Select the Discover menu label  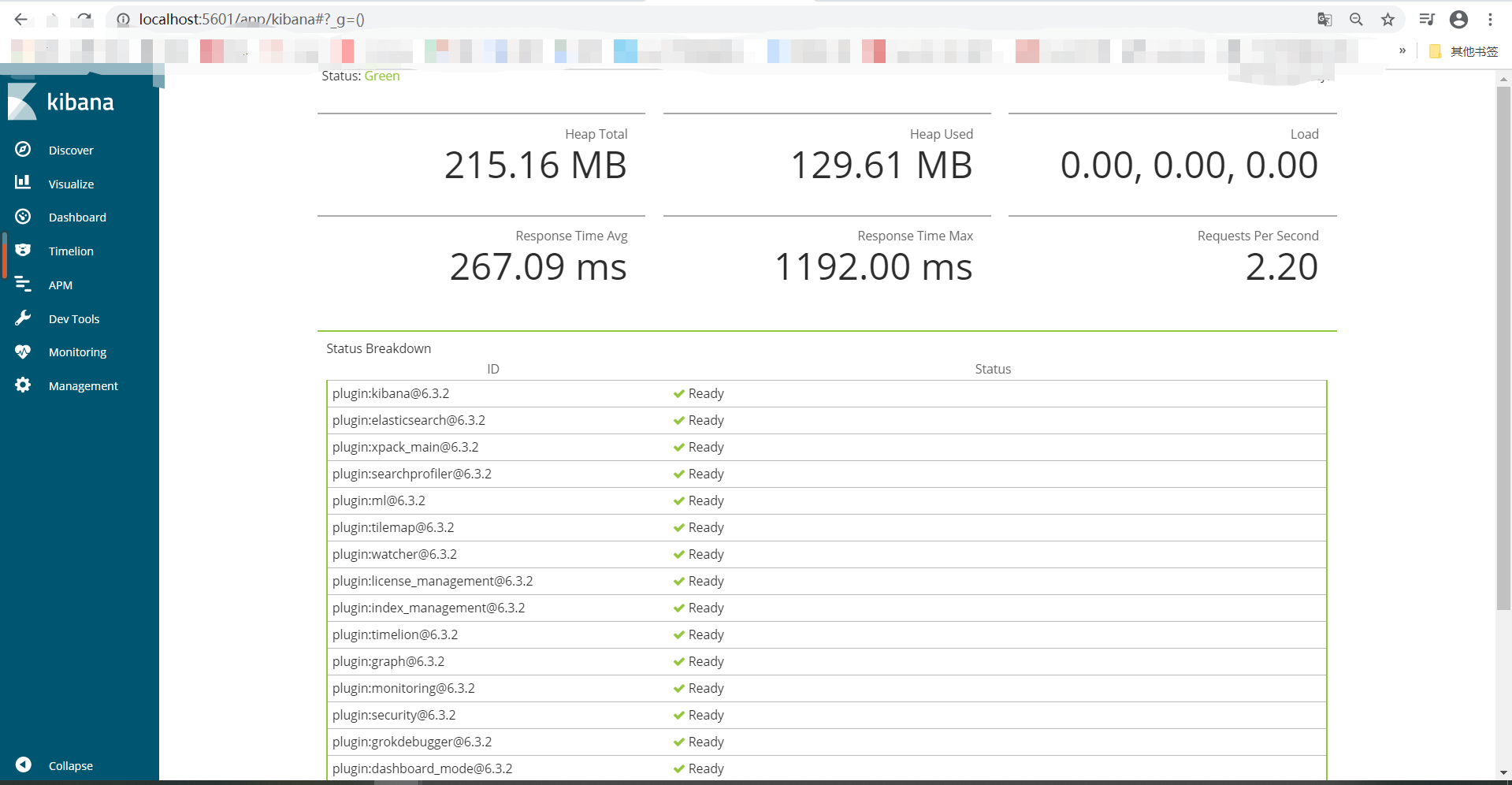tap(71, 150)
